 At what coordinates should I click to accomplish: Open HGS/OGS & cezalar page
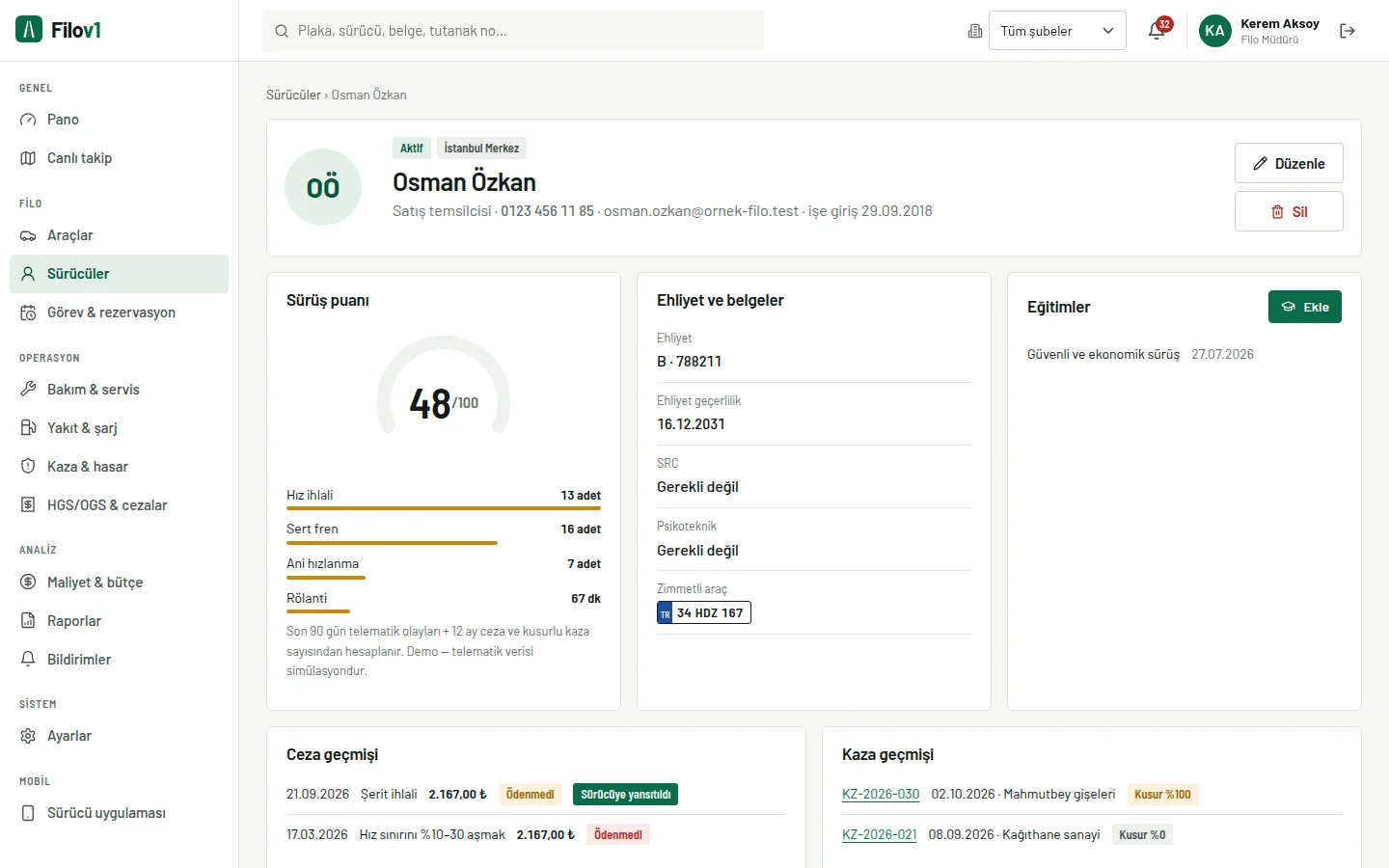[x=119, y=505]
